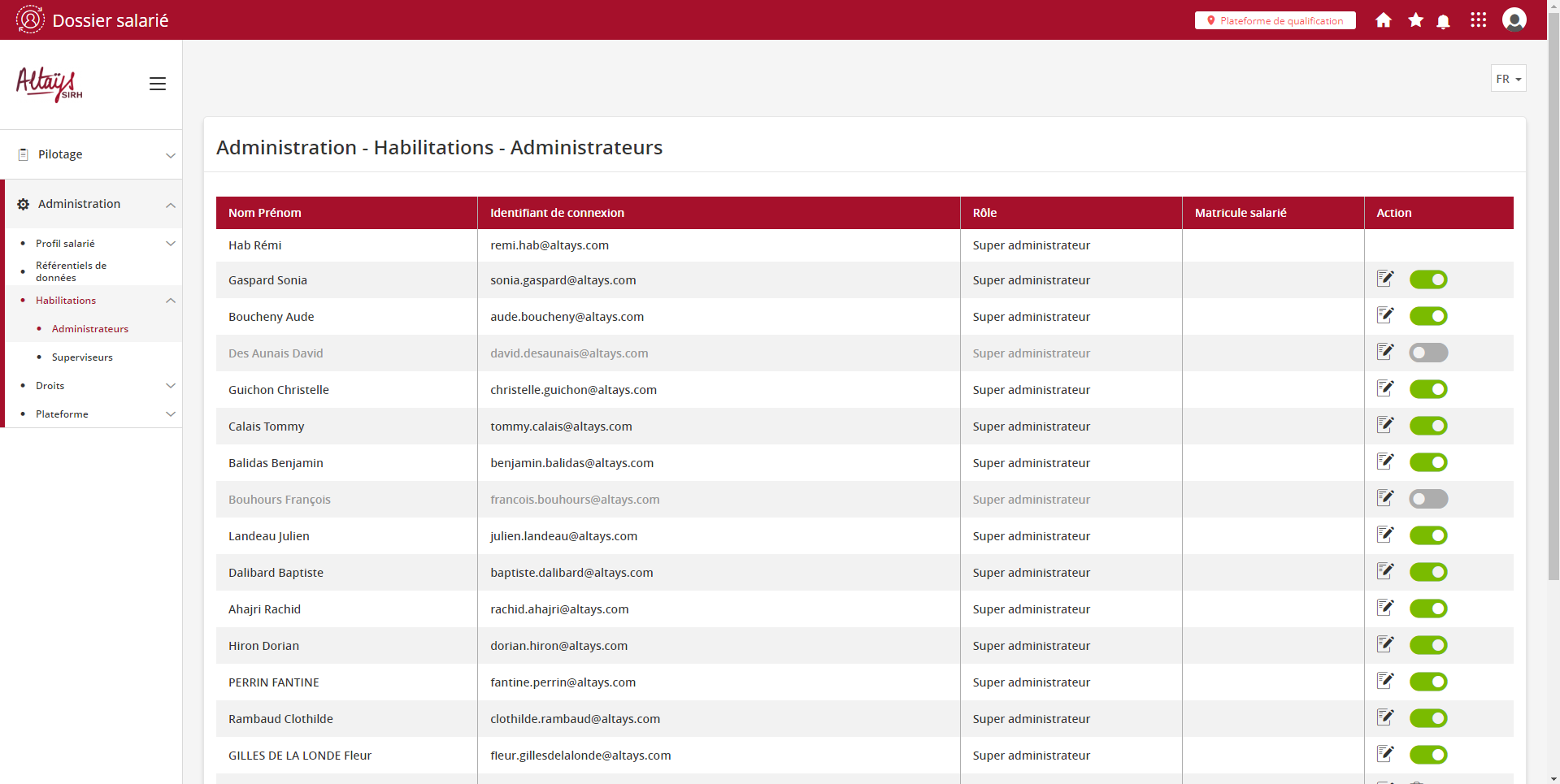Select Superviseurs in sidebar
Viewport: 1560px width, 784px height.
(x=82, y=357)
